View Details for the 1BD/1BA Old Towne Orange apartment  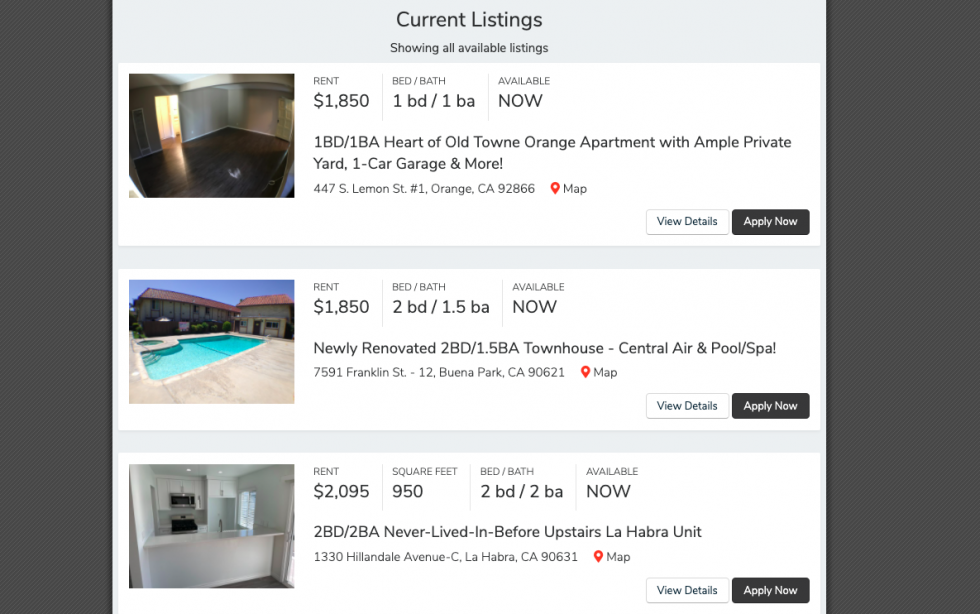coord(687,221)
